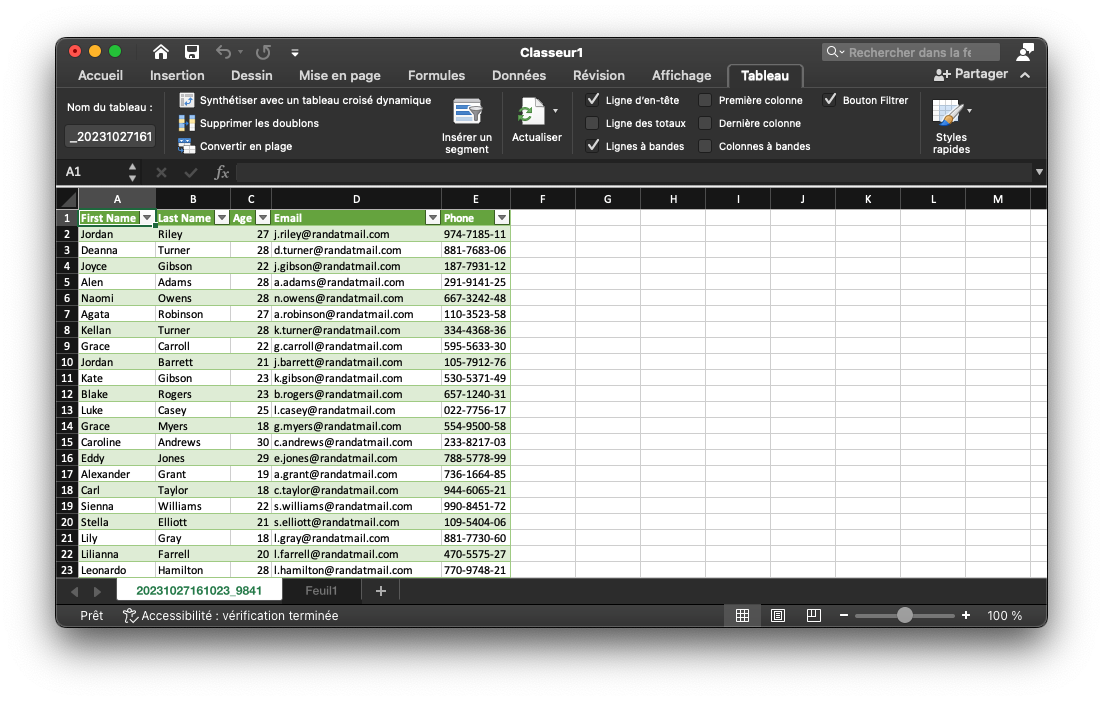Image resolution: width=1103 pixels, height=701 pixels.
Task: Click the previous sheet navigation arrow
Action: coord(75,592)
